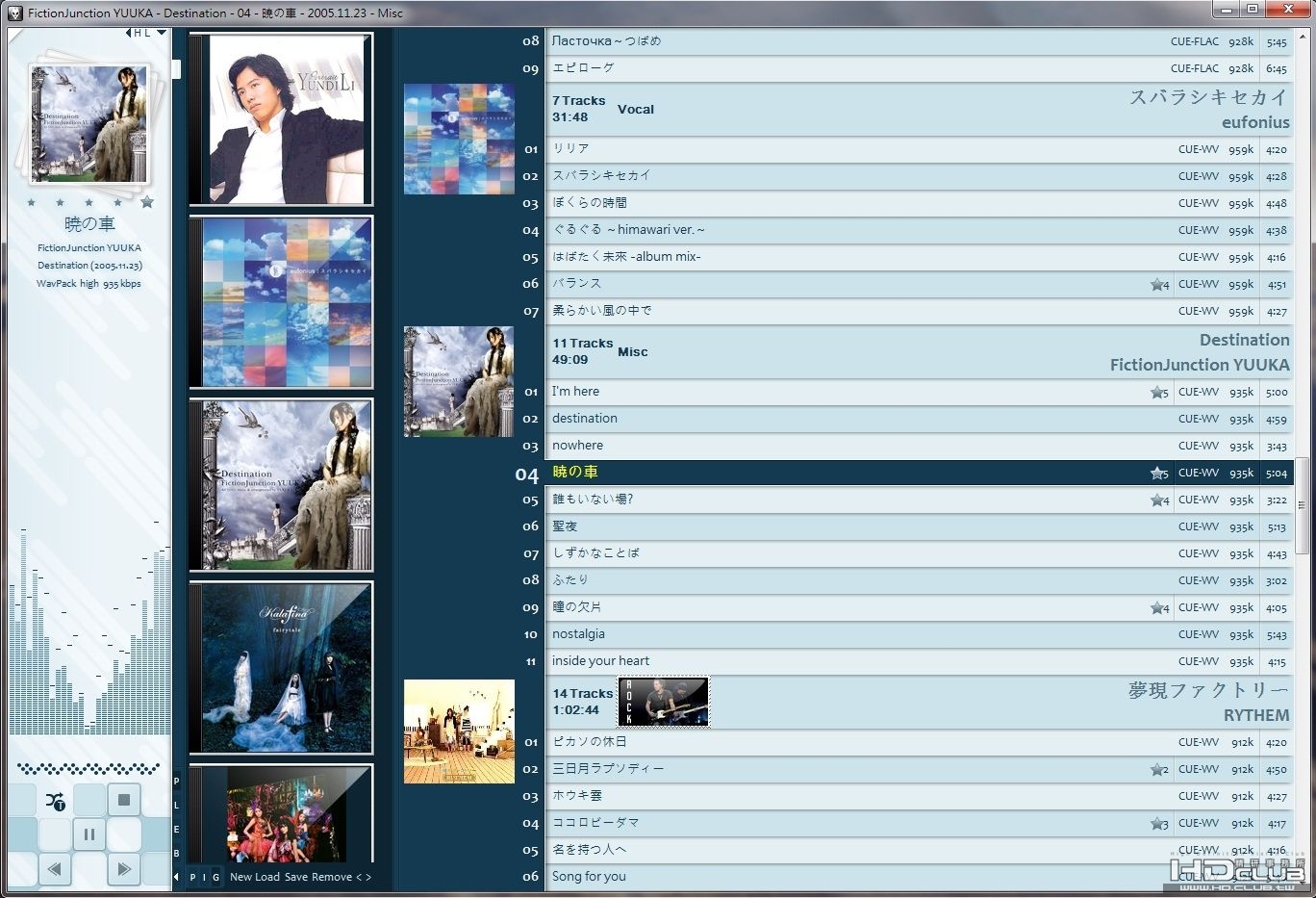Screen dimensions: 1316x898
Task: Click the スバラシキセカイ eufonius album header
Action: [x=918, y=109]
